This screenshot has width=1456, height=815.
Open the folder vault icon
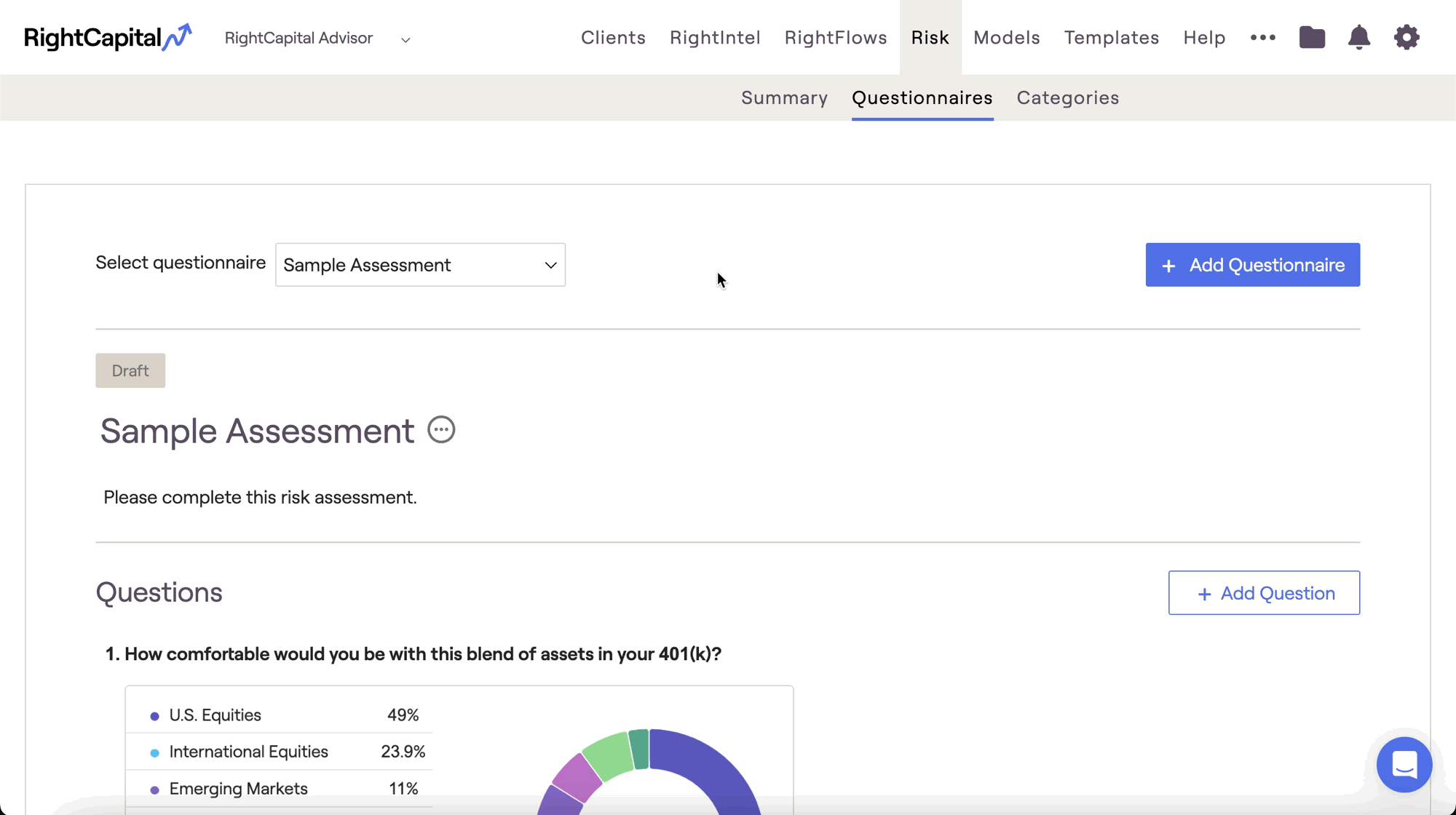pos(1312,37)
